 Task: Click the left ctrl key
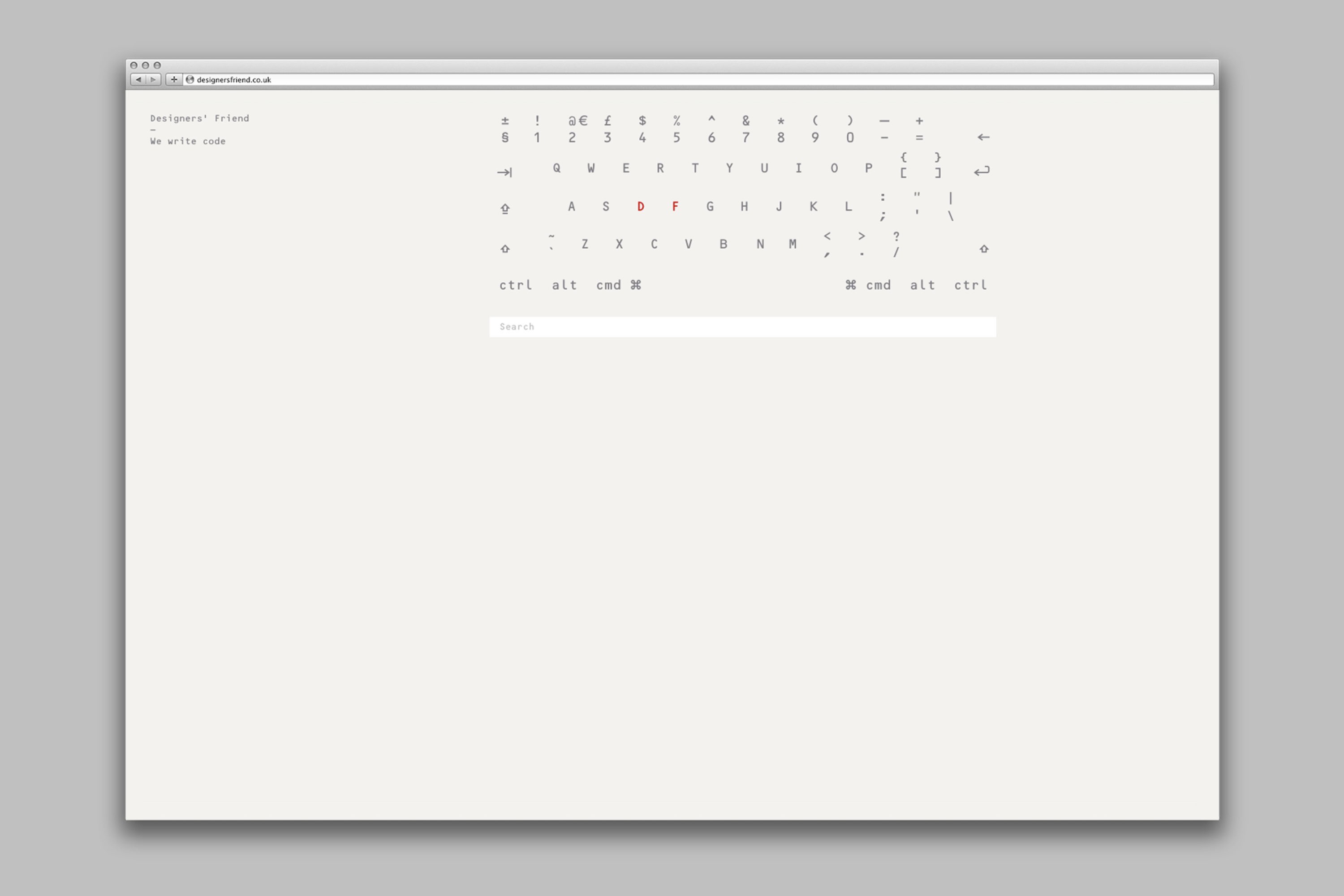516,284
